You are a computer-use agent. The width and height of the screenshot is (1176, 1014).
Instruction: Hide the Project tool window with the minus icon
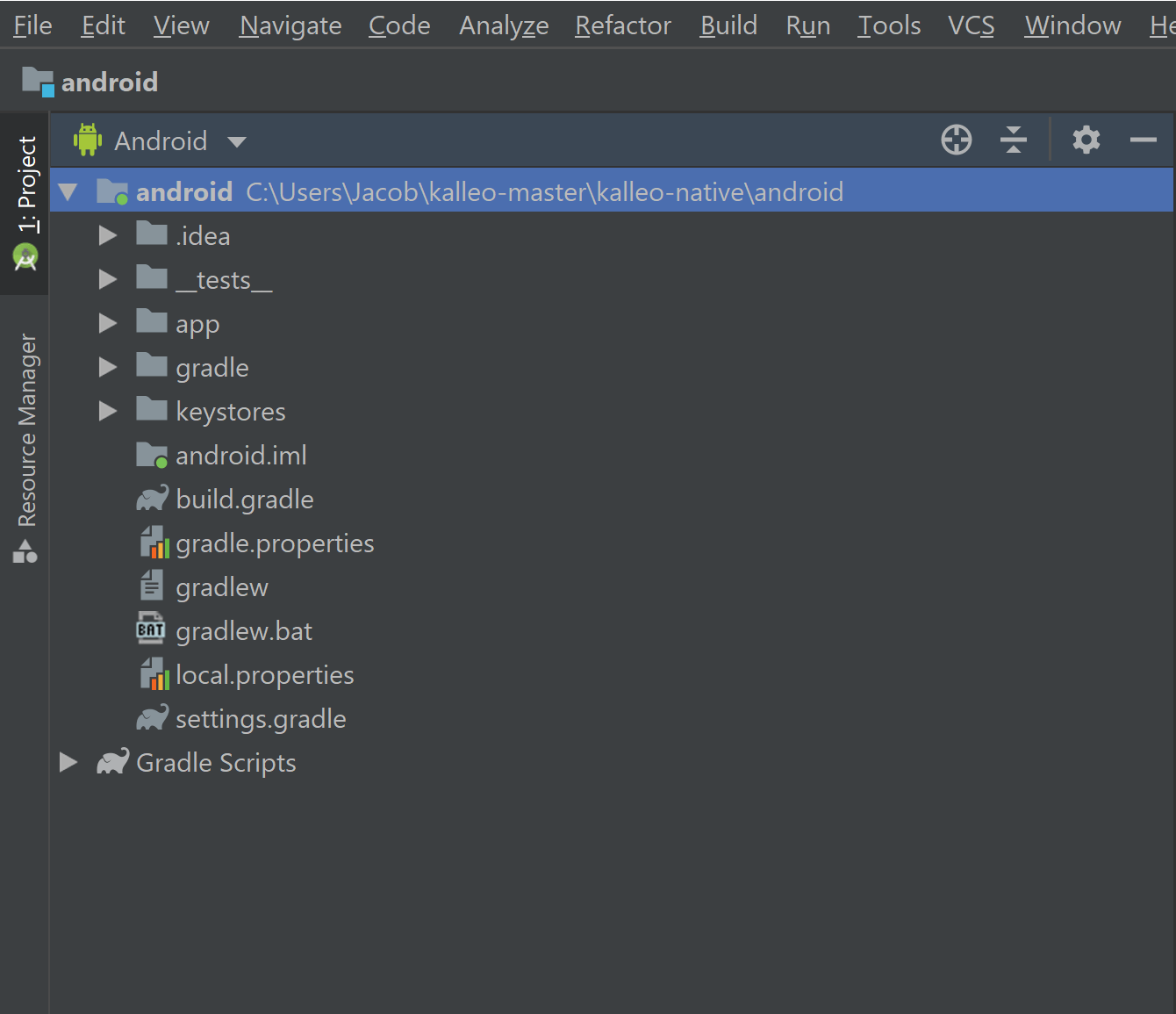coord(1143,140)
